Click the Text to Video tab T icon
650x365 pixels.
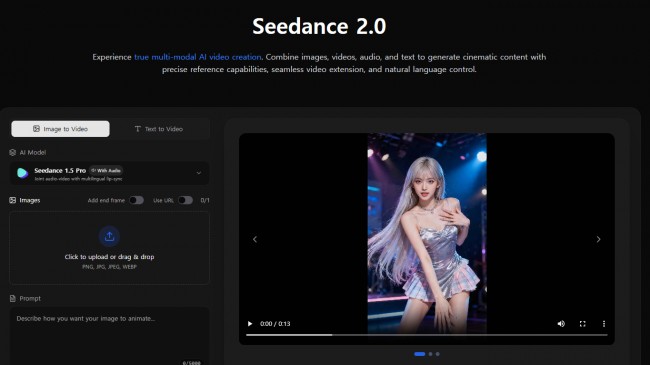138,129
